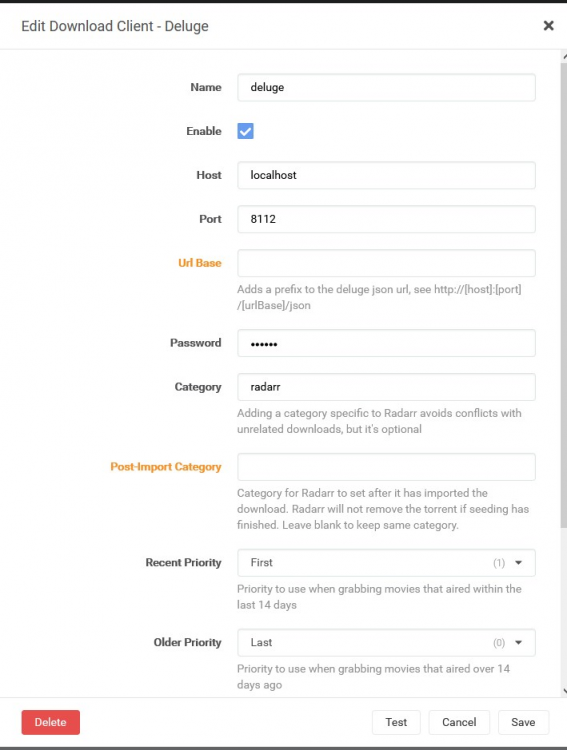The height and width of the screenshot is (750, 567).
Task: Click the Category field with radarr
Action: 386,387
